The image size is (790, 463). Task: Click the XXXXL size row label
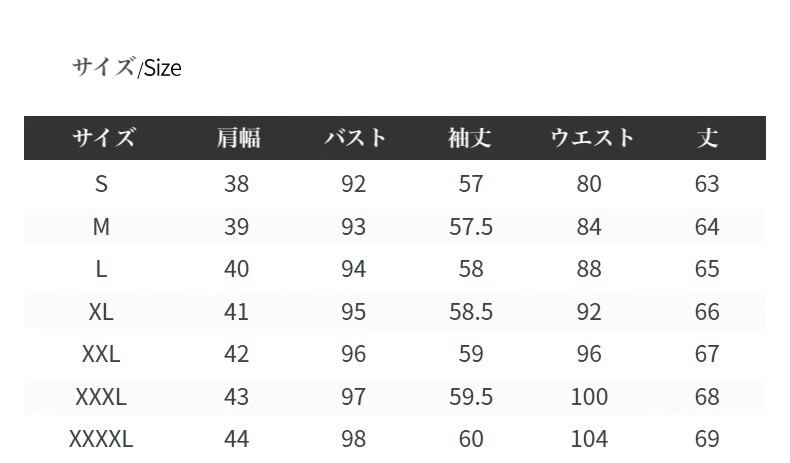tap(101, 439)
